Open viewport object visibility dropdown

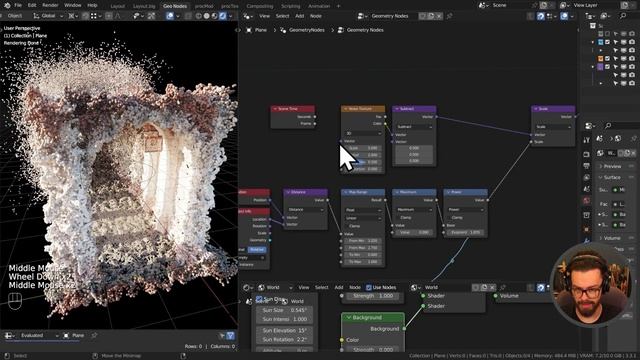[138, 16]
